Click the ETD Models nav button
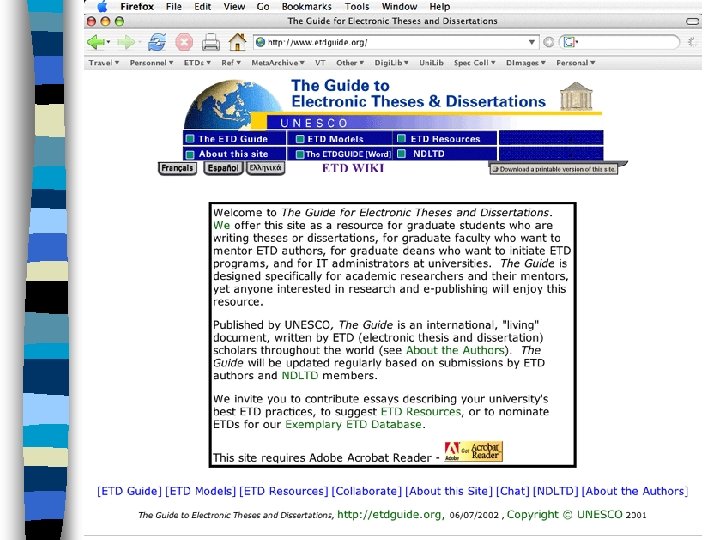This screenshot has height=540, width=720. (x=339, y=139)
